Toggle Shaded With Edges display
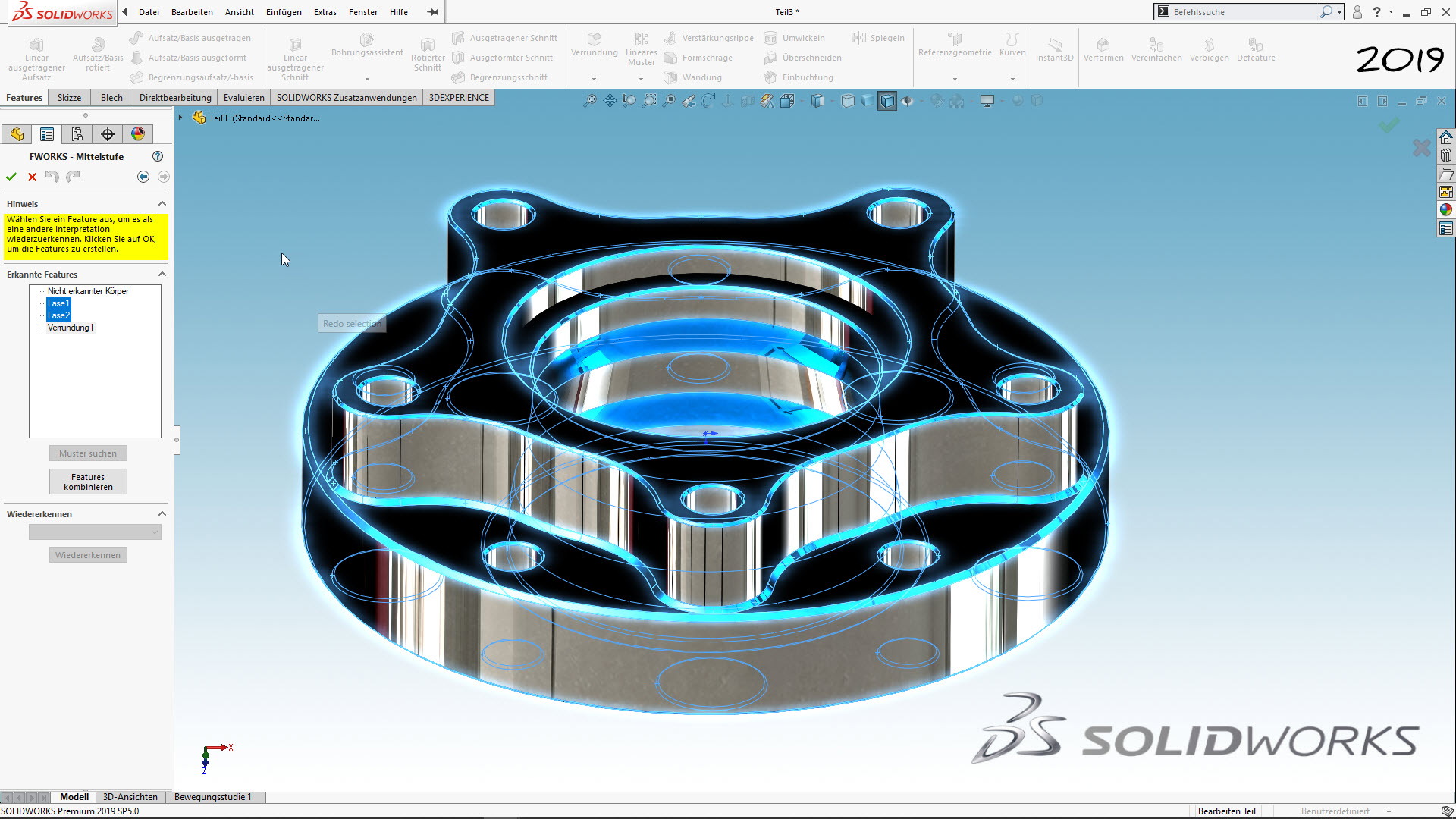 [887, 101]
